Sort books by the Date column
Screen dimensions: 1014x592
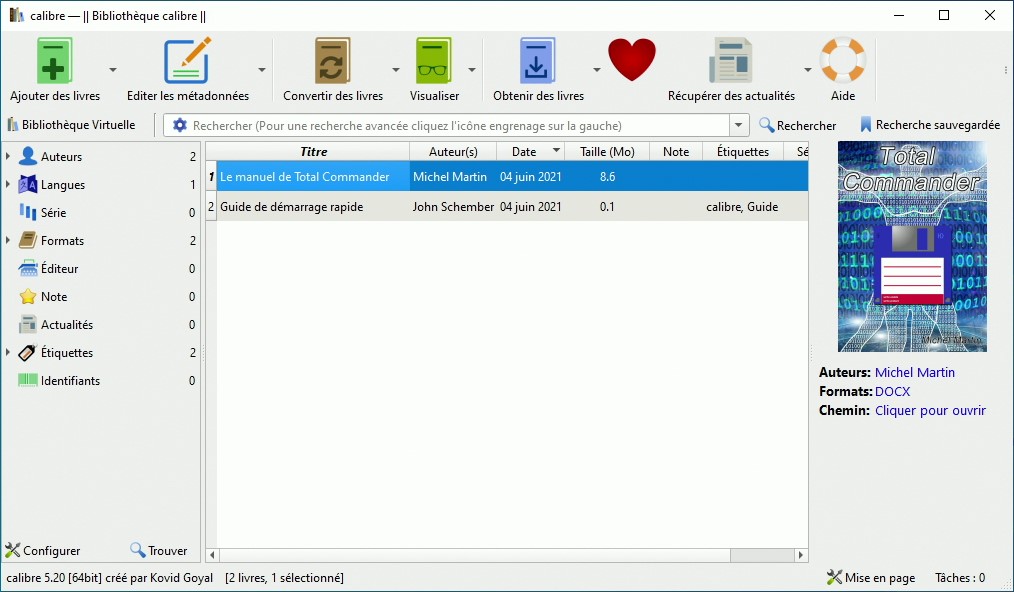pos(524,152)
